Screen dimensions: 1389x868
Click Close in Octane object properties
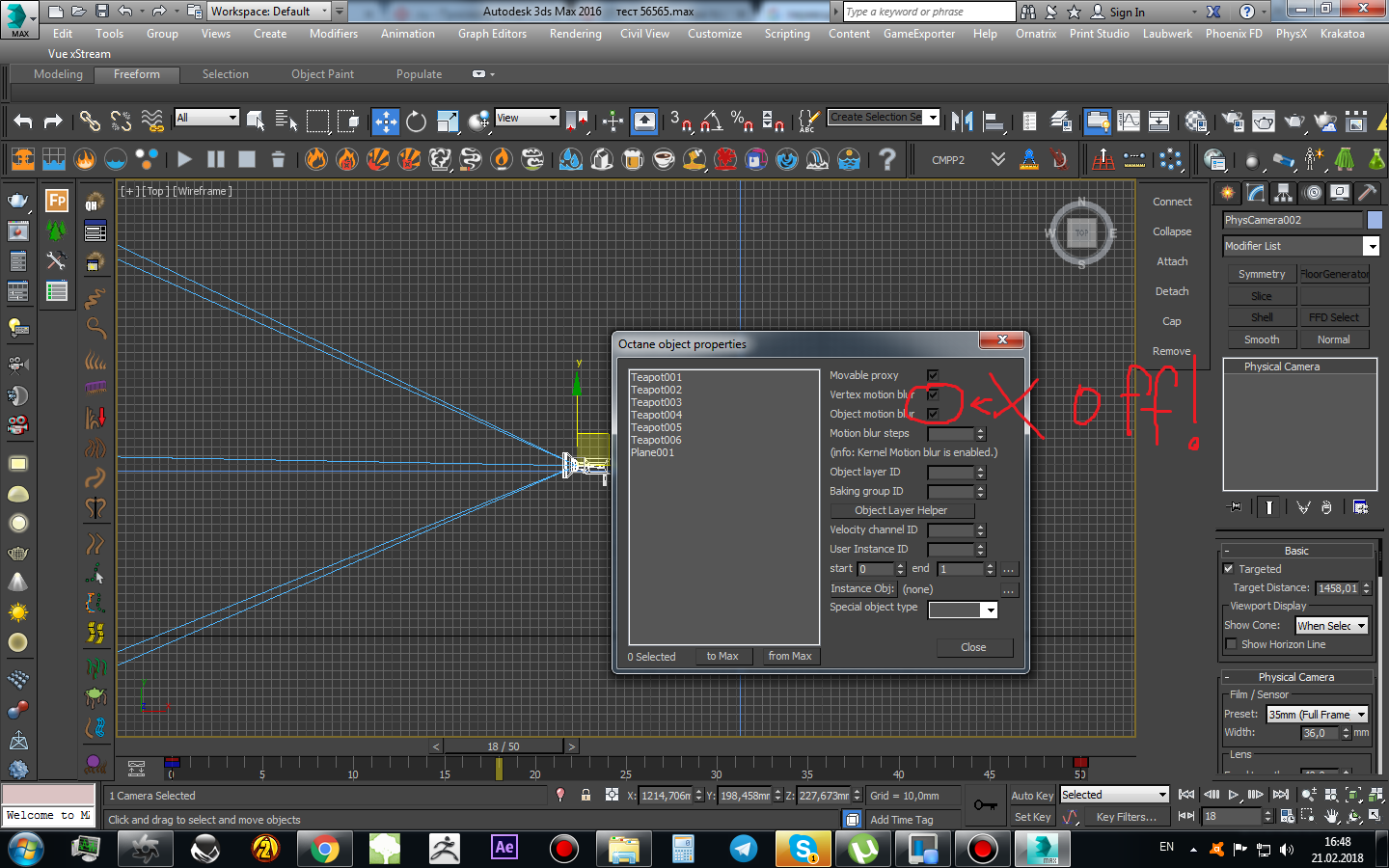(x=974, y=647)
